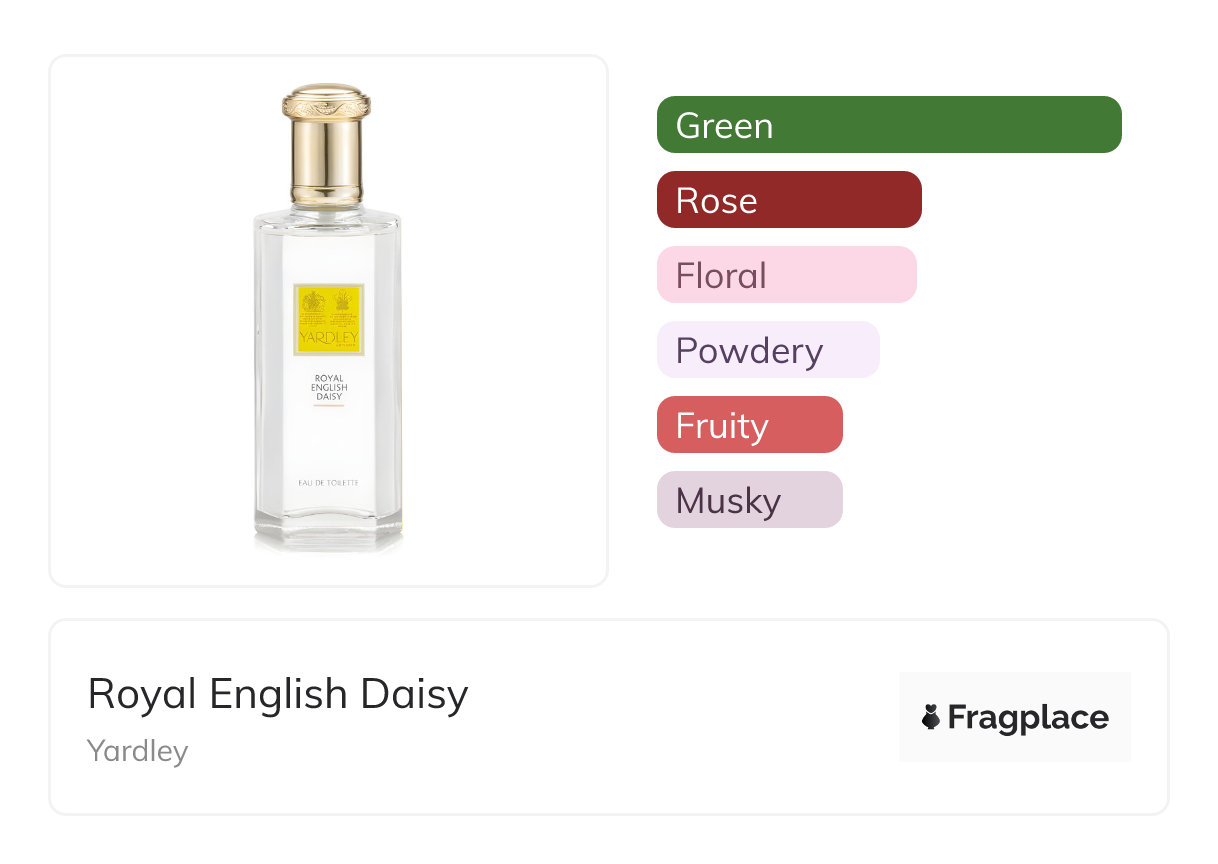Click the Royal English Daisy text on bottle
1218x864 pixels.
pos(328,387)
